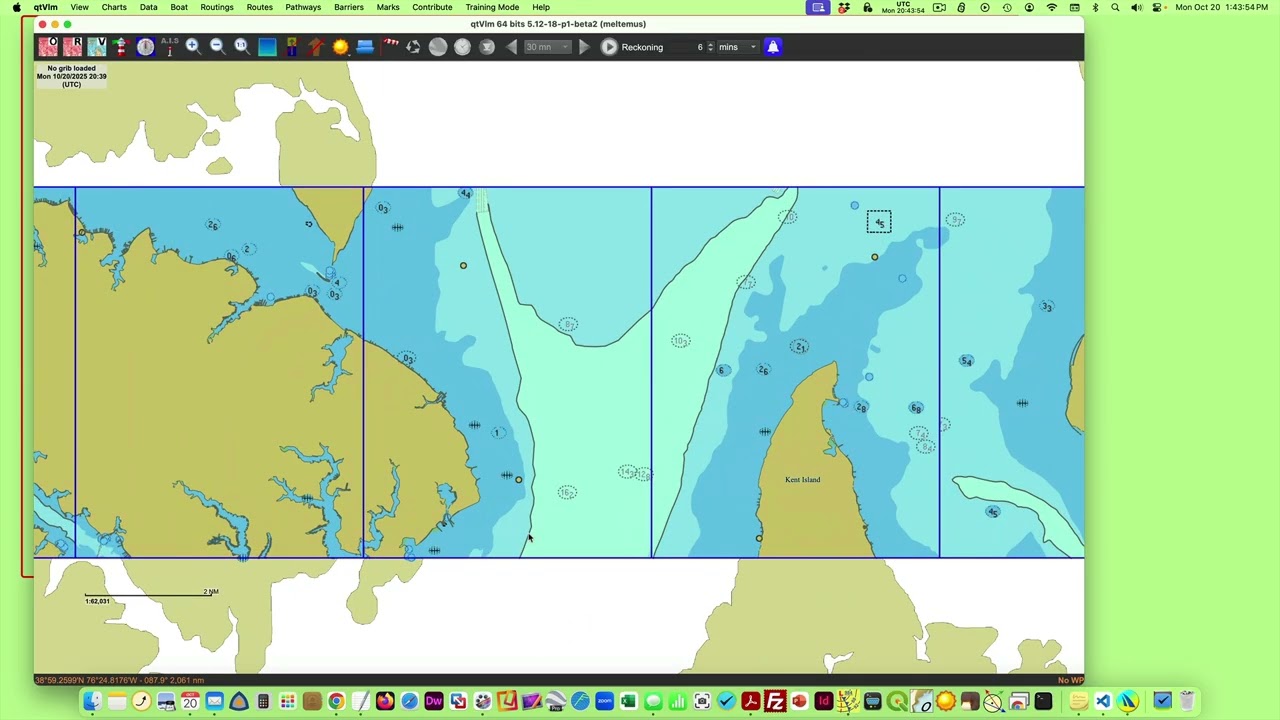Image resolution: width=1280 pixels, height=720 pixels.
Task: Open the Boat menu
Action: click(179, 7)
